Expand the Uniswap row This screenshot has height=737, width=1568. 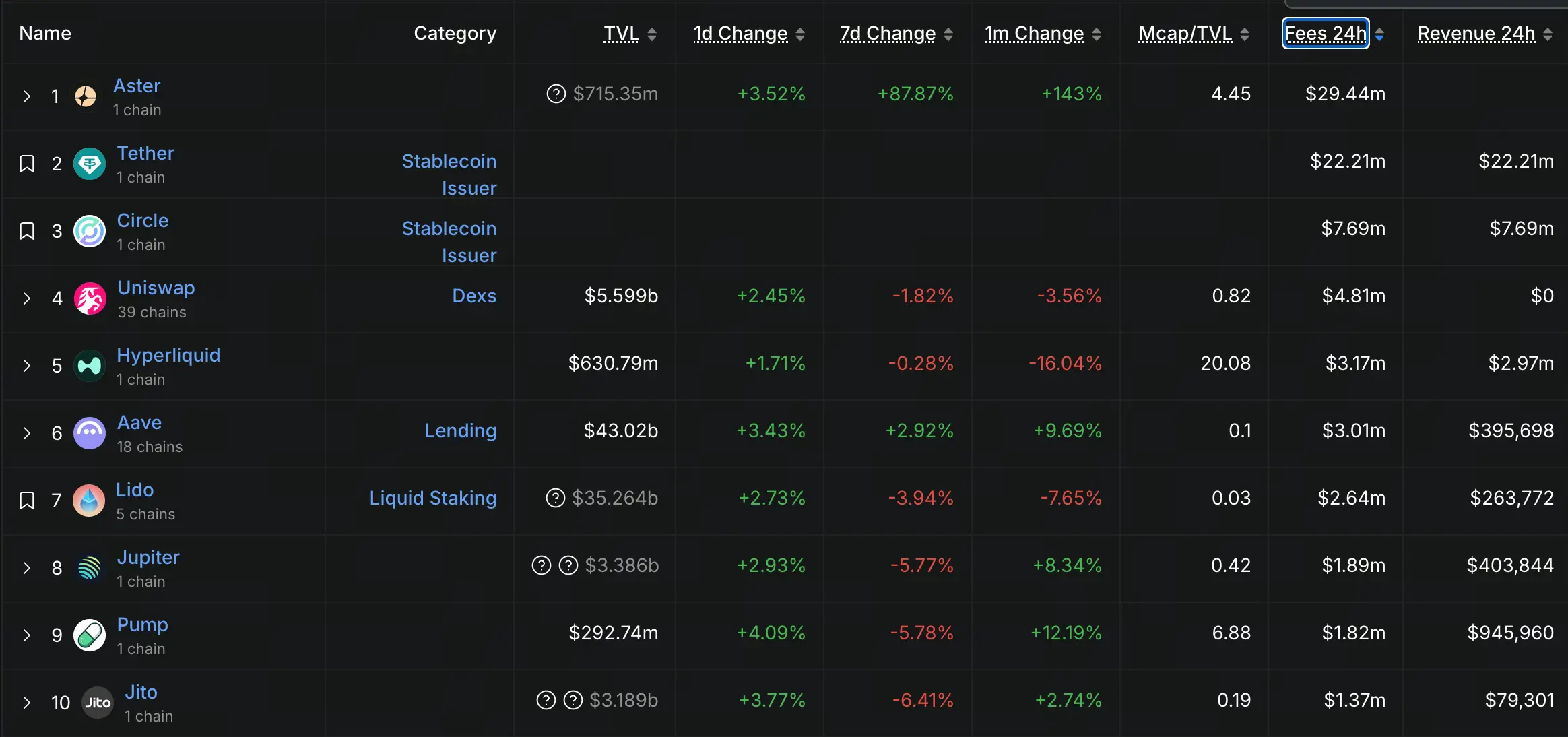(x=27, y=298)
